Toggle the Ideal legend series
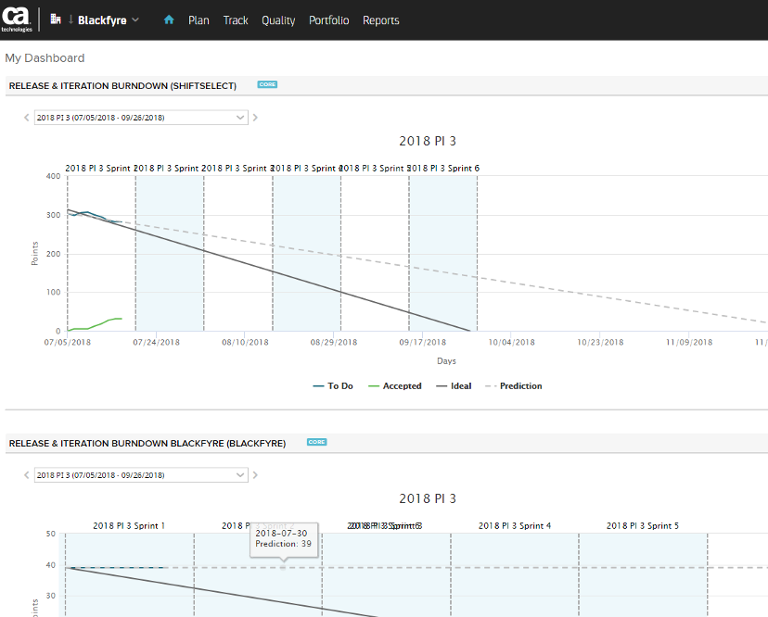The image size is (768, 617). (x=454, y=386)
